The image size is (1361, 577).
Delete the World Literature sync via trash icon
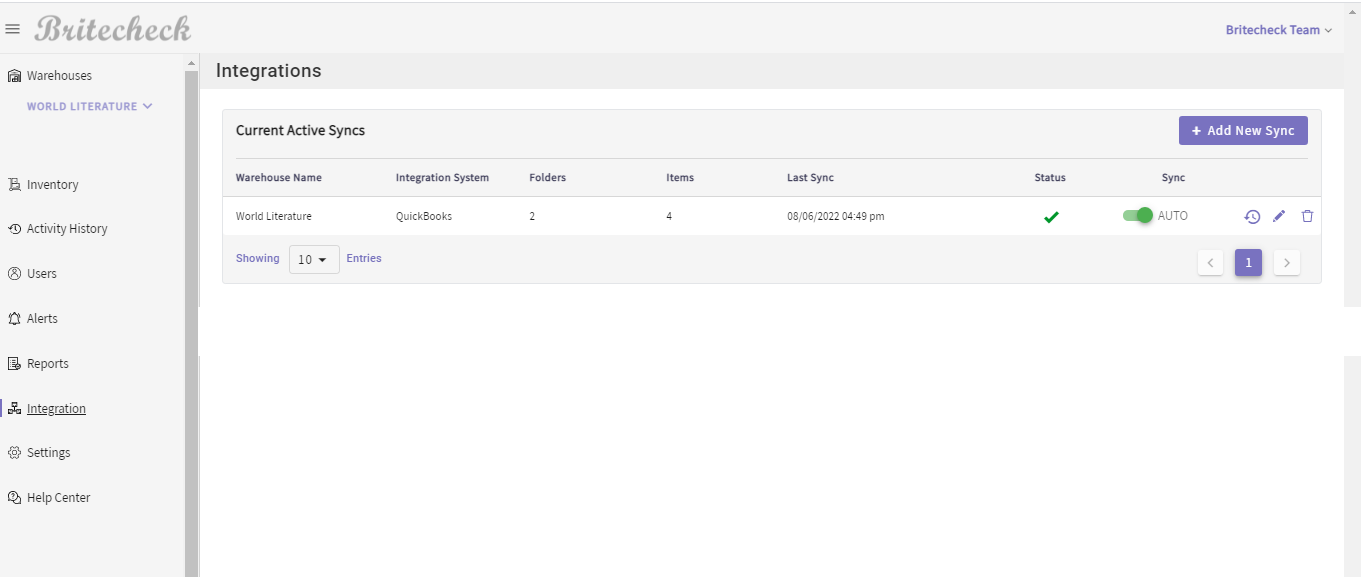[1307, 216]
